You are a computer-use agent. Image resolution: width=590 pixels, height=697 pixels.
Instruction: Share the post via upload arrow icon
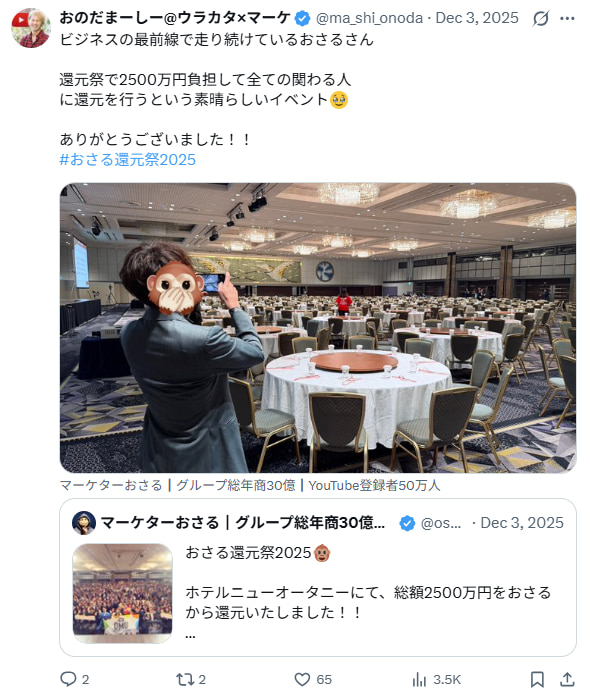tap(567, 679)
